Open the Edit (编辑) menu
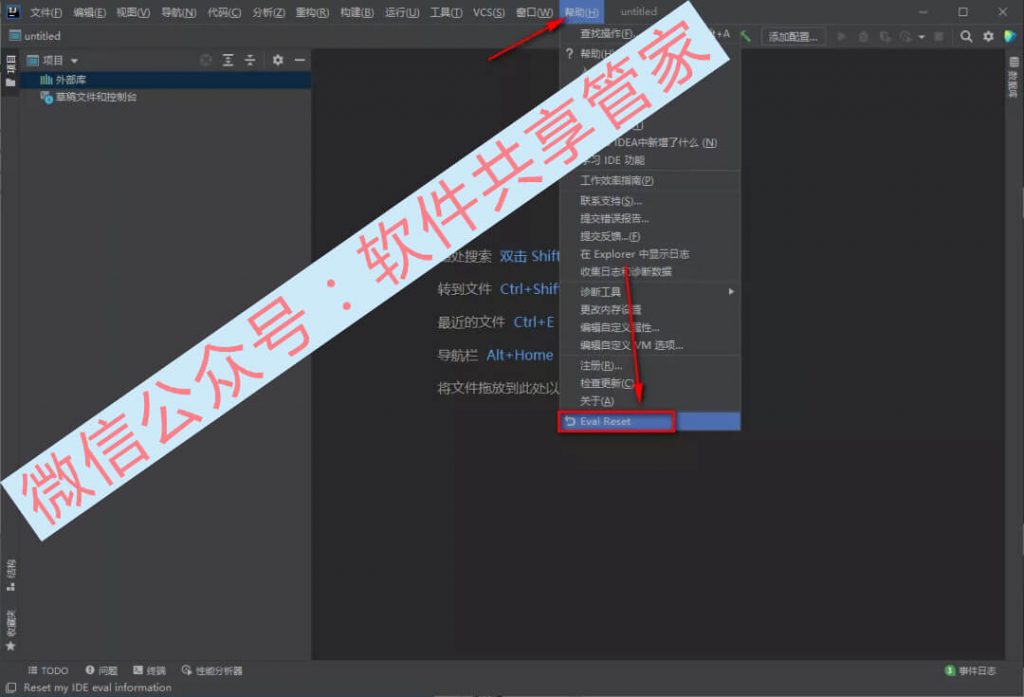 tap(89, 12)
